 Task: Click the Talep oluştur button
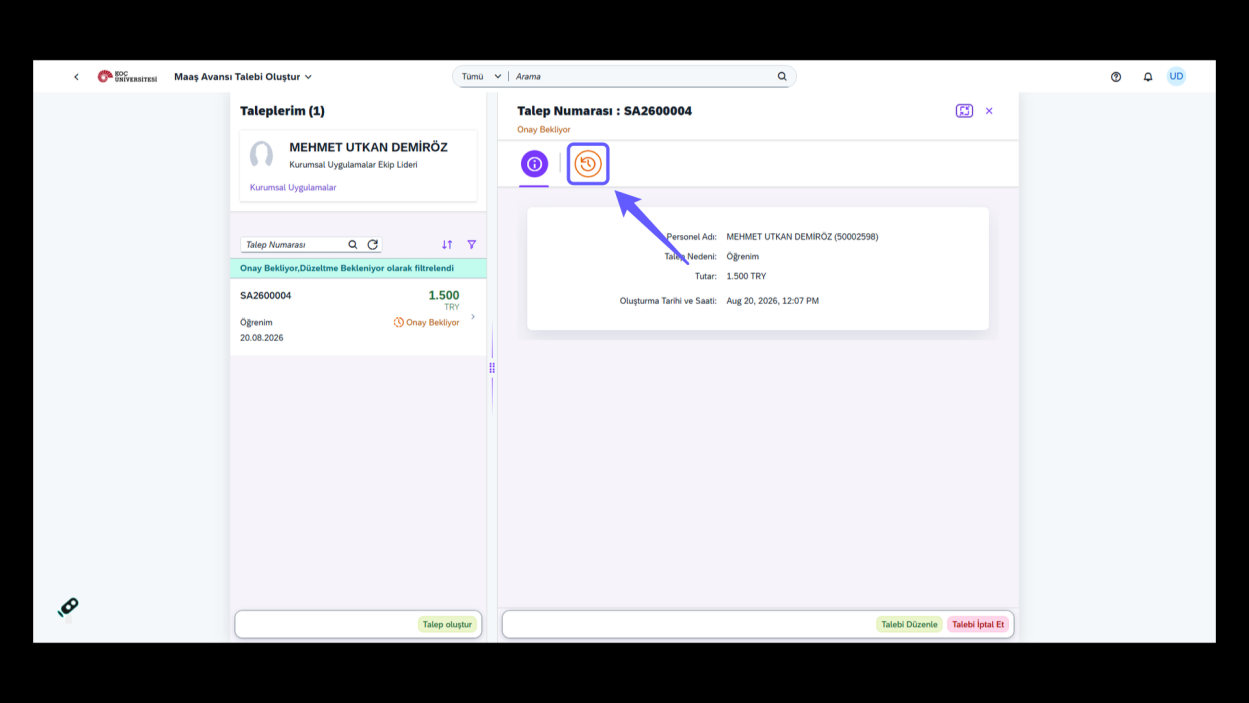click(x=447, y=624)
